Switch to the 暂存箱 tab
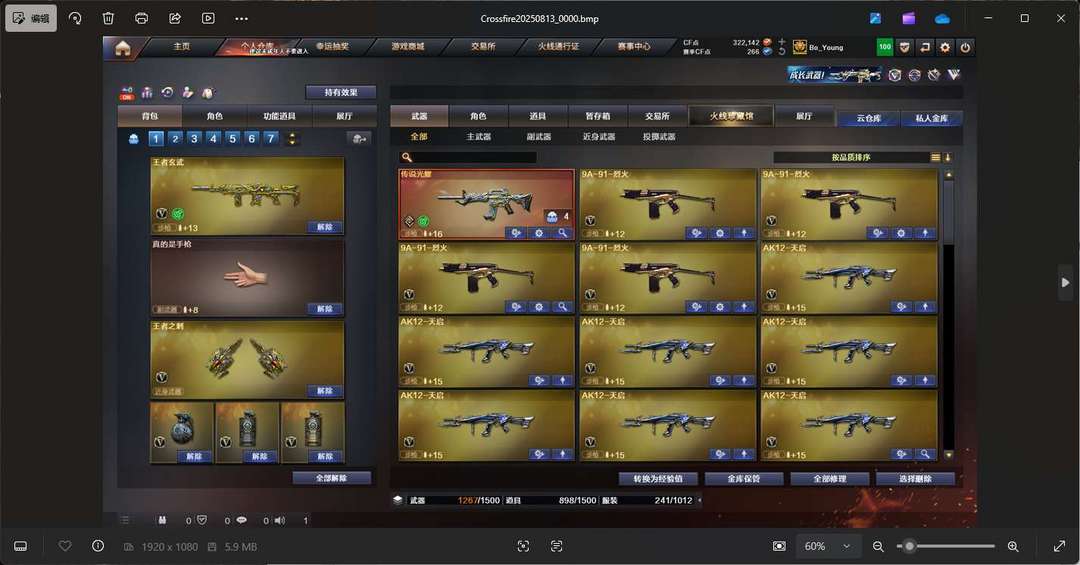This screenshot has width=1080, height=565. click(598, 116)
